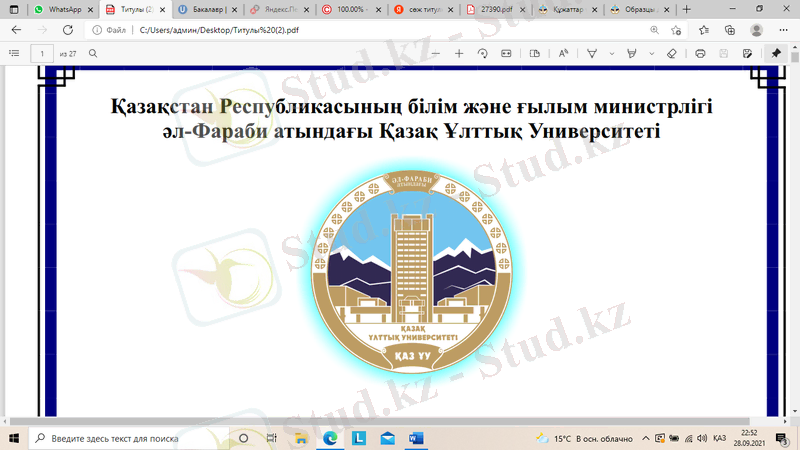Viewport: 800px width, 450px height.
Task: Rotate the PDF page
Action: click(483, 53)
